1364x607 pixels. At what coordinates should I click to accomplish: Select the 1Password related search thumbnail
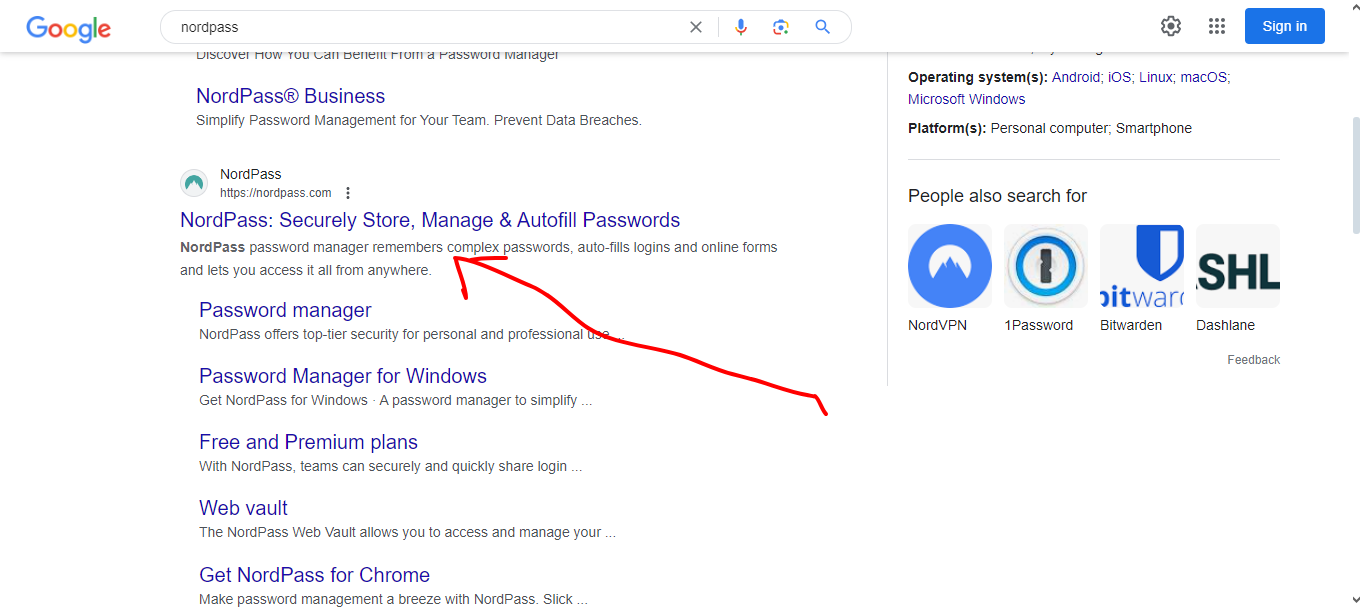tap(1045, 266)
